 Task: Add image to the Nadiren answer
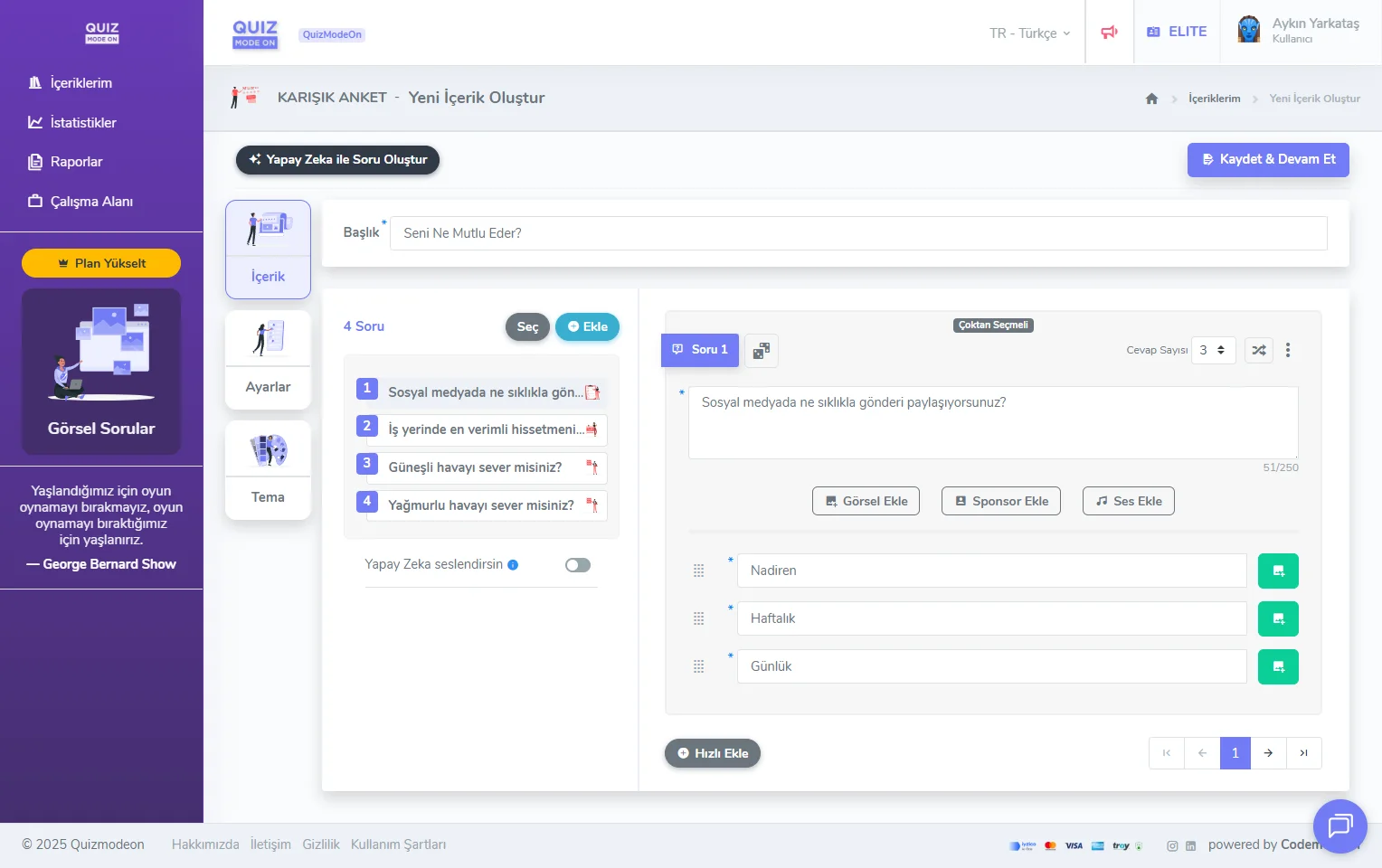1278,571
